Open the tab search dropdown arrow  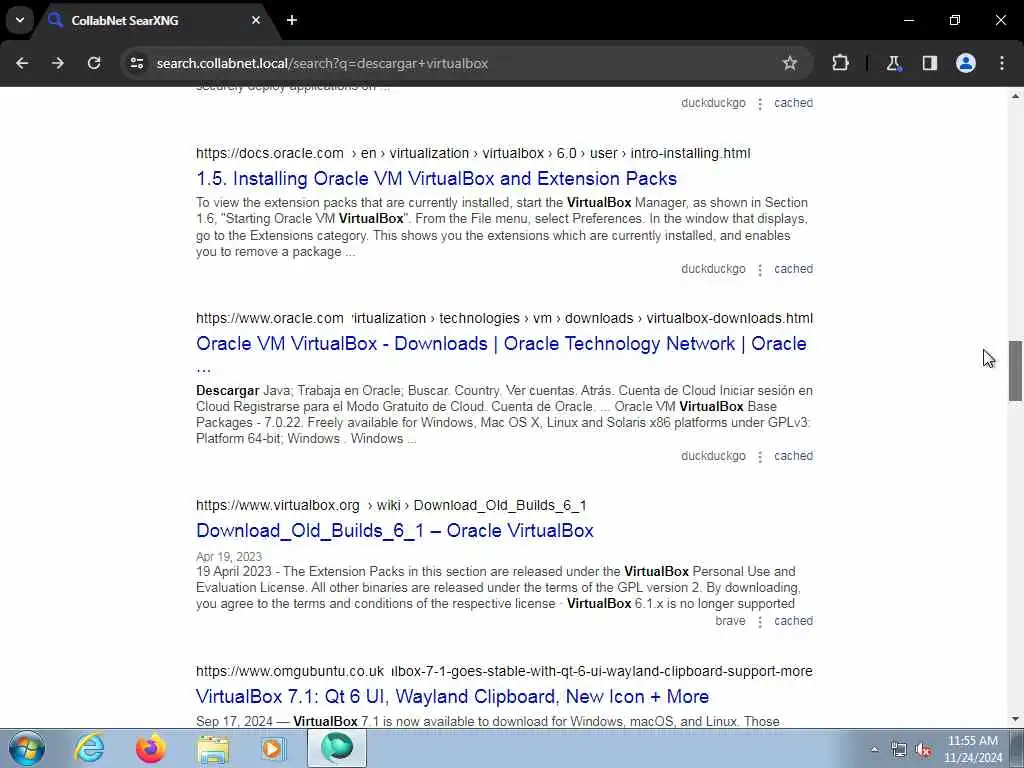click(x=20, y=20)
